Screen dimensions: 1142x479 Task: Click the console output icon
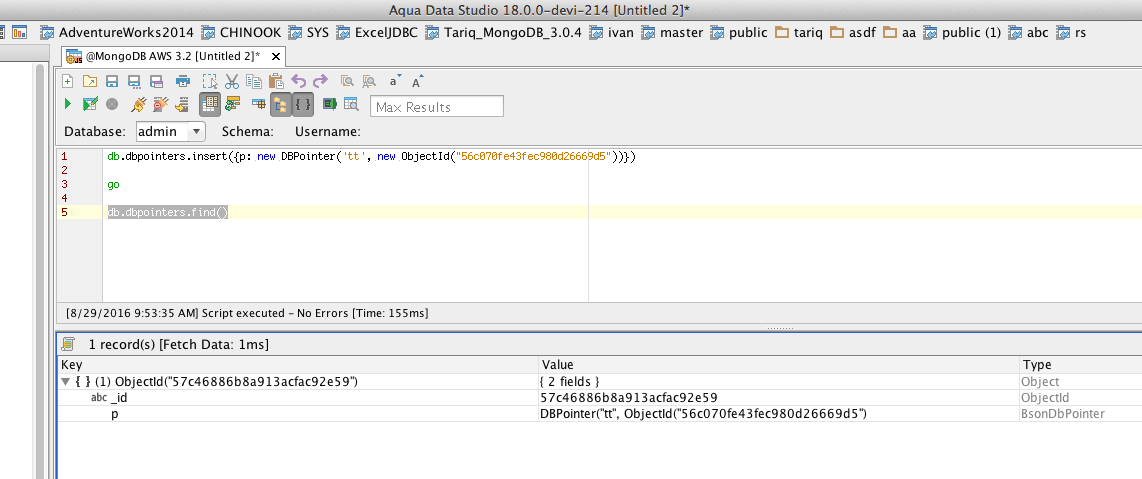(329, 104)
